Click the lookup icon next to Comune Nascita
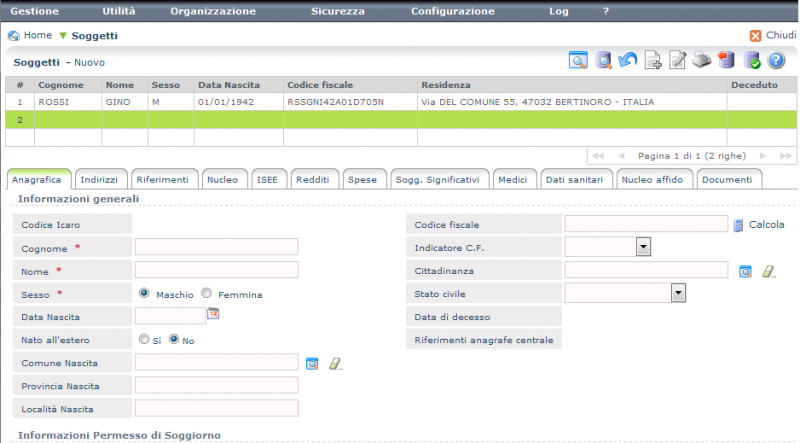 [312, 363]
